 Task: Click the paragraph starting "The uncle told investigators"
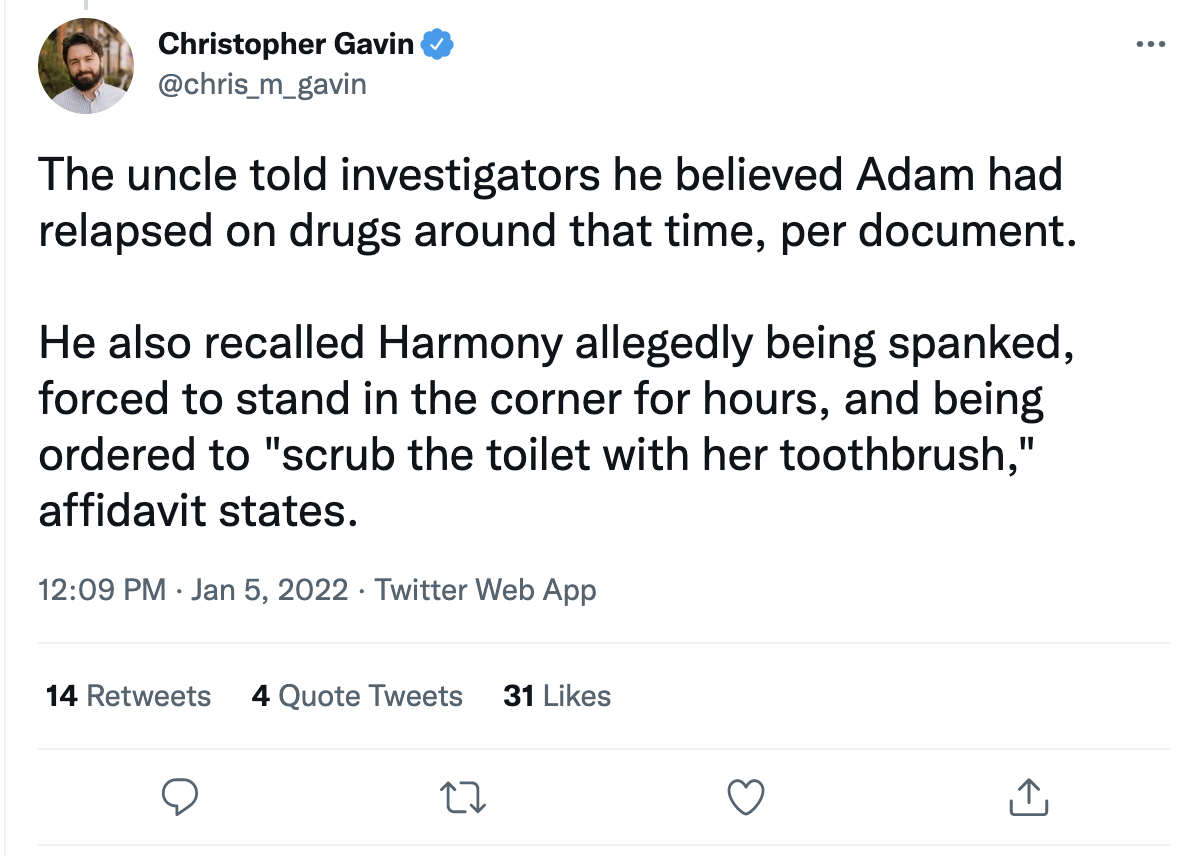click(x=550, y=203)
